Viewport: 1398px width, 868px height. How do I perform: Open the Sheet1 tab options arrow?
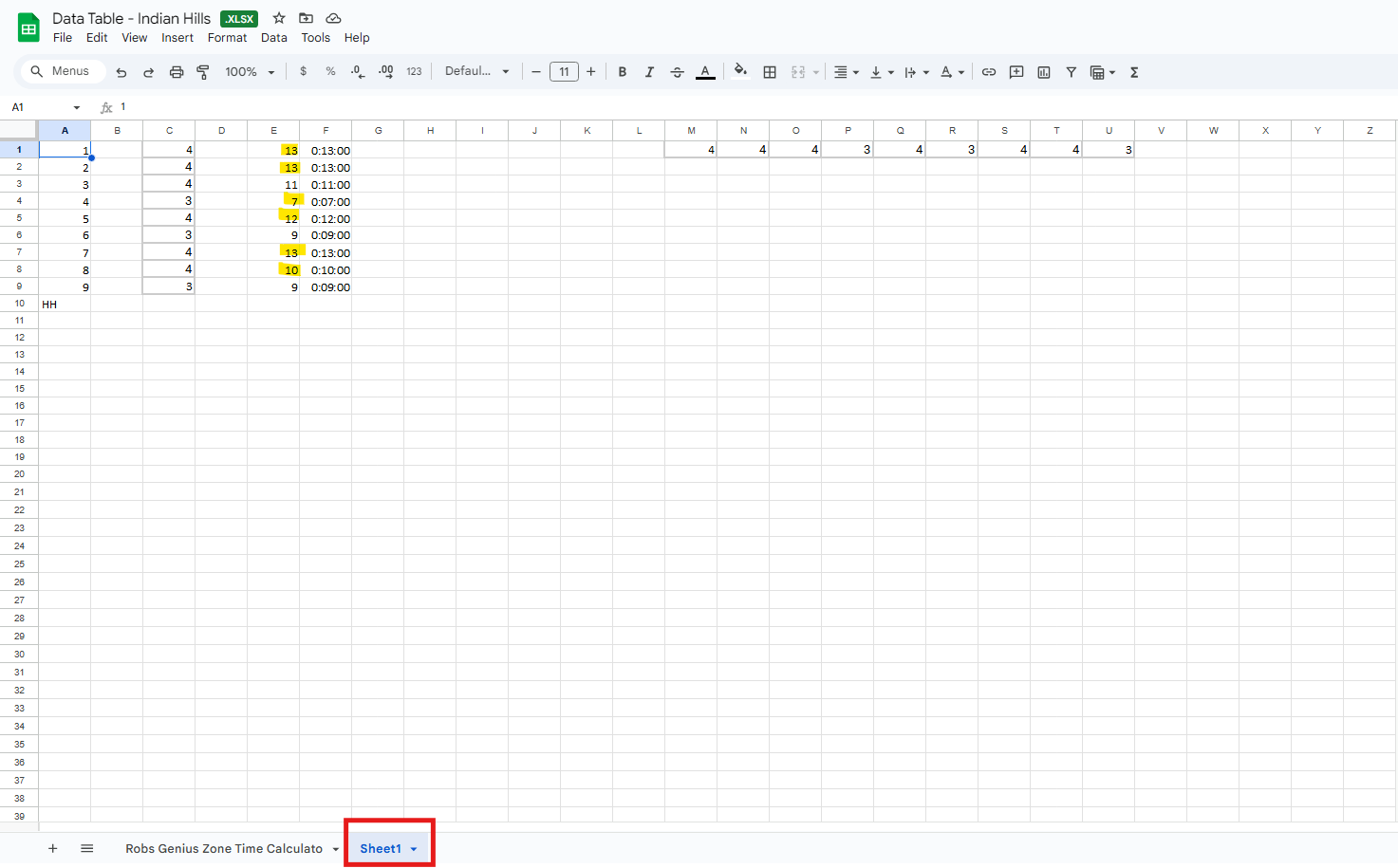[414, 849]
